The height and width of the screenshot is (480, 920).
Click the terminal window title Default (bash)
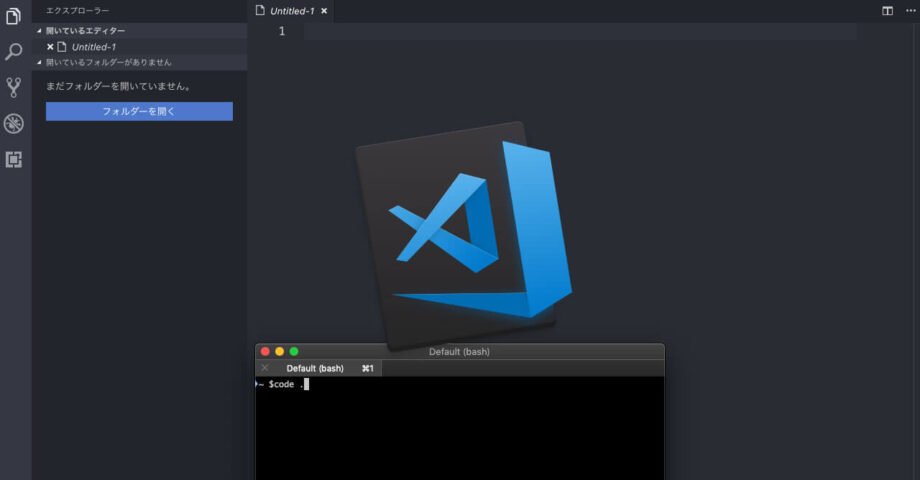pos(459,351)
